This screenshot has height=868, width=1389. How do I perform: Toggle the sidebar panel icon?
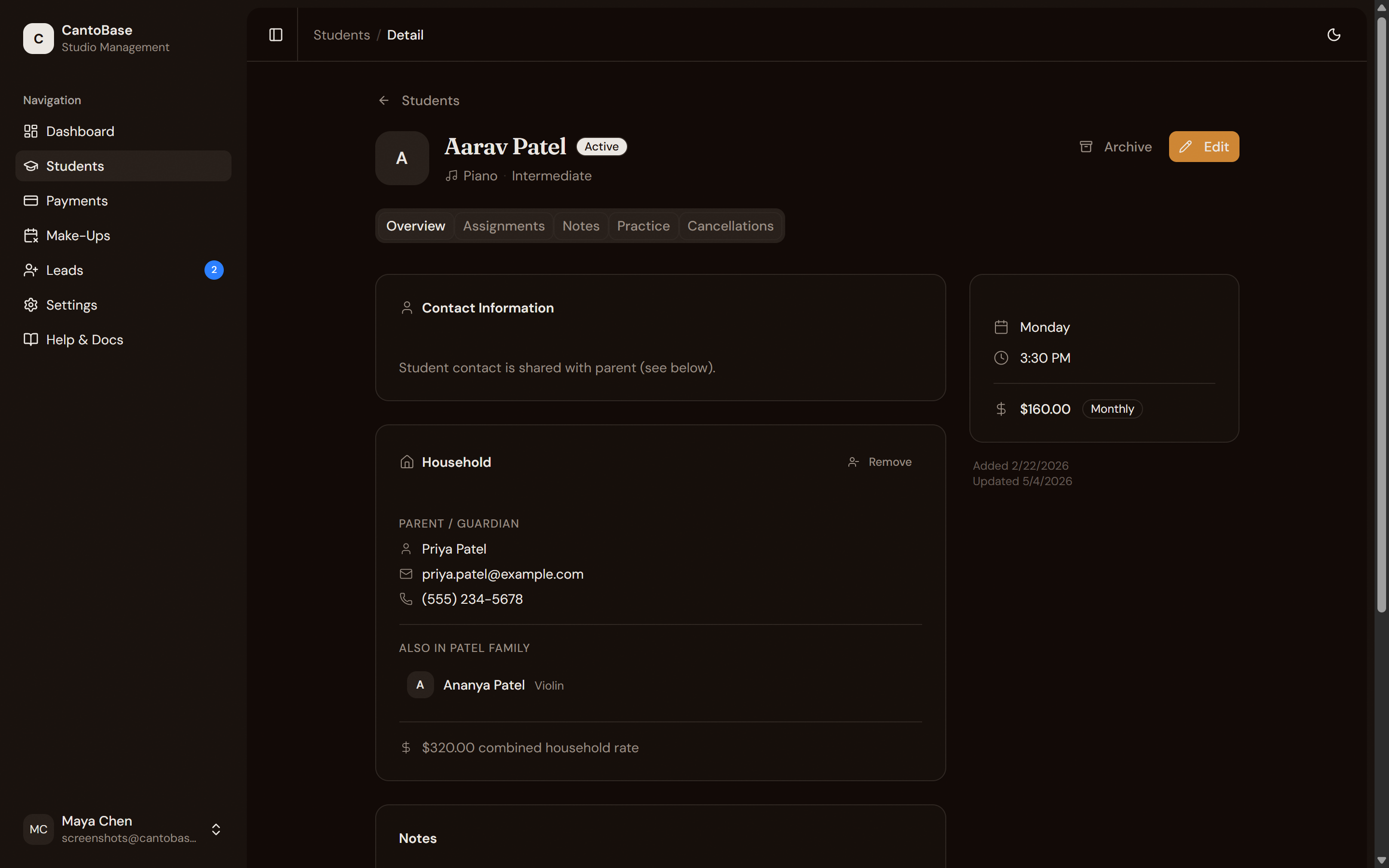click(x=275, y=35)
